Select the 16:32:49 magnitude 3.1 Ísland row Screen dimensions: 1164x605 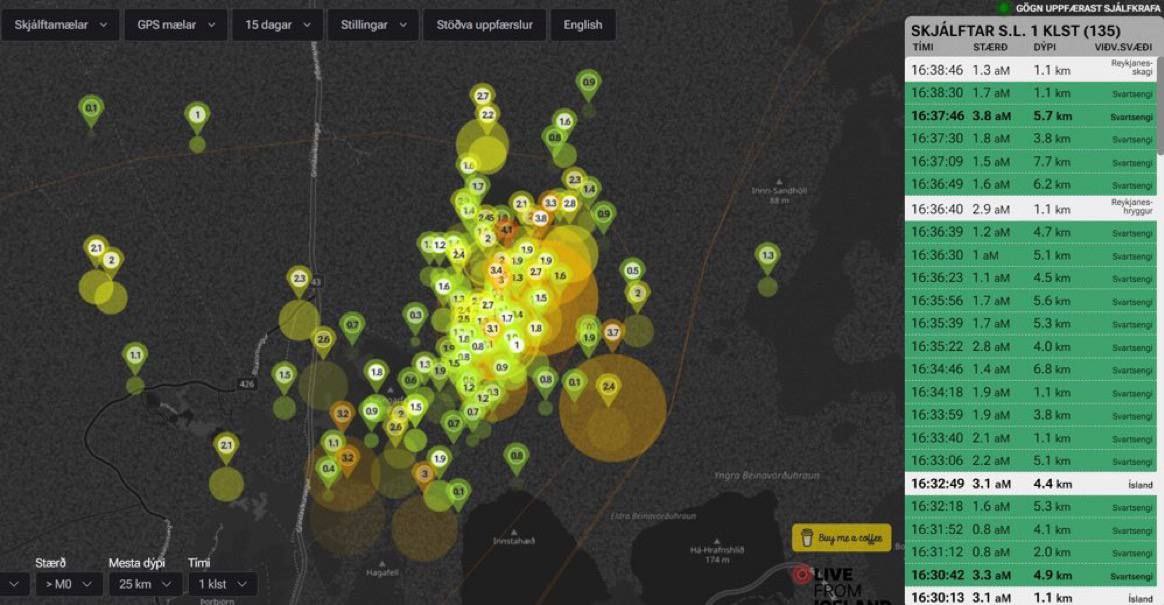click(1030, 484)
